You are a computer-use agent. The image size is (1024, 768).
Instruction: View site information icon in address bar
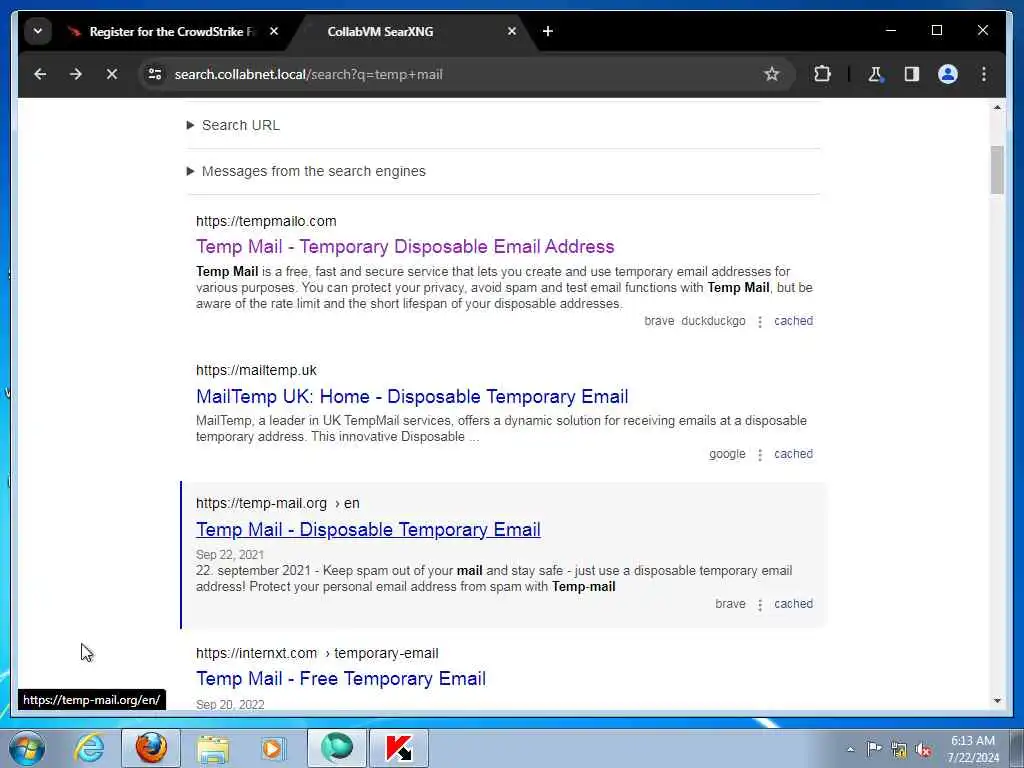[x=155, y=74]
